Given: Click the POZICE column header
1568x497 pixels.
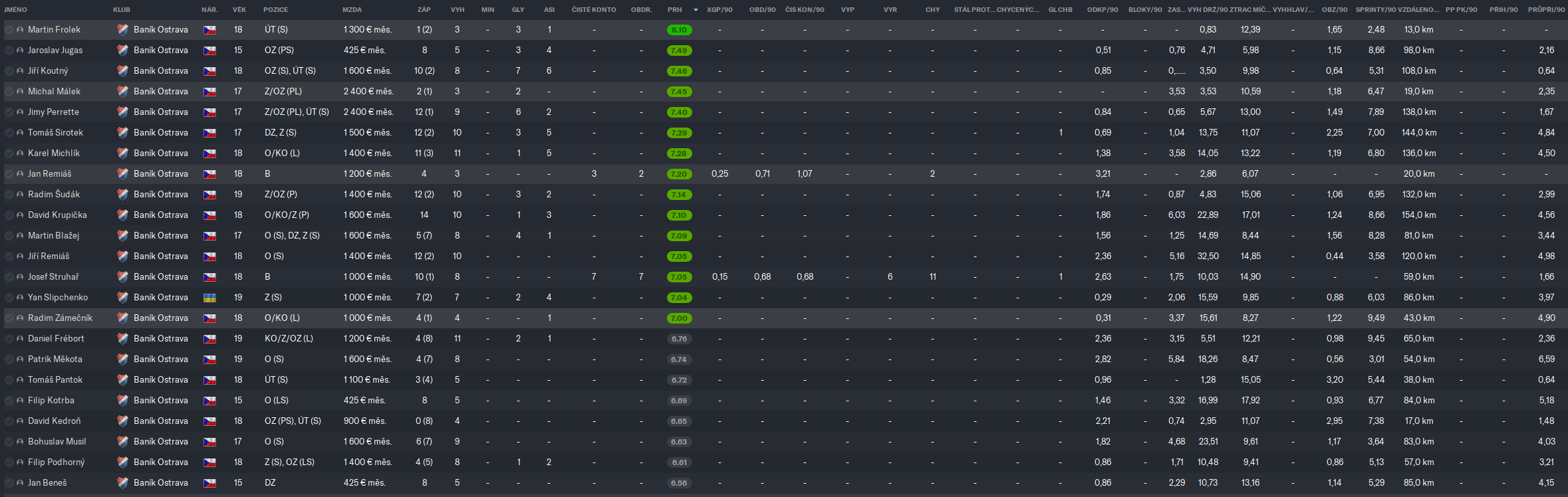Looking at the screenshot, I should pos(275,10).
